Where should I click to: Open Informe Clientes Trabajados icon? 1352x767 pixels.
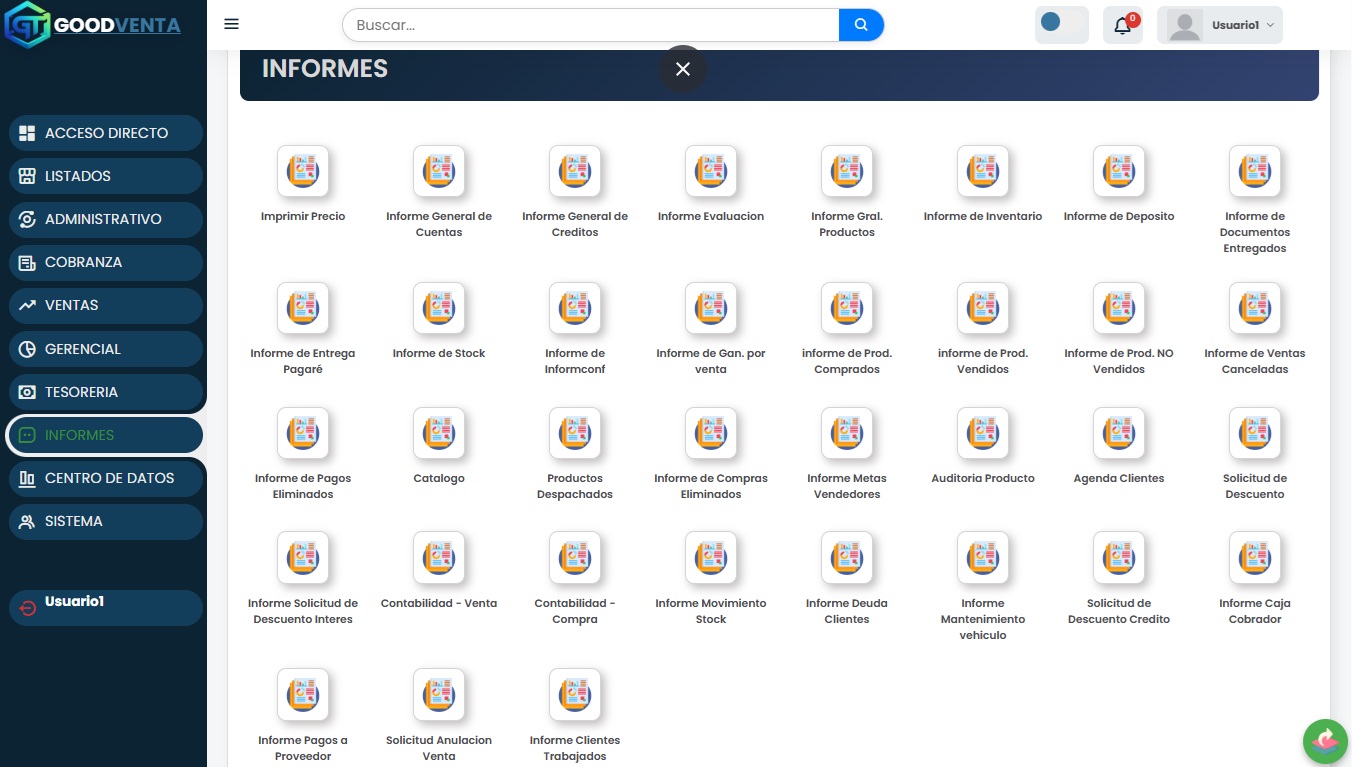pyautogui.click(x=575, y=695)
